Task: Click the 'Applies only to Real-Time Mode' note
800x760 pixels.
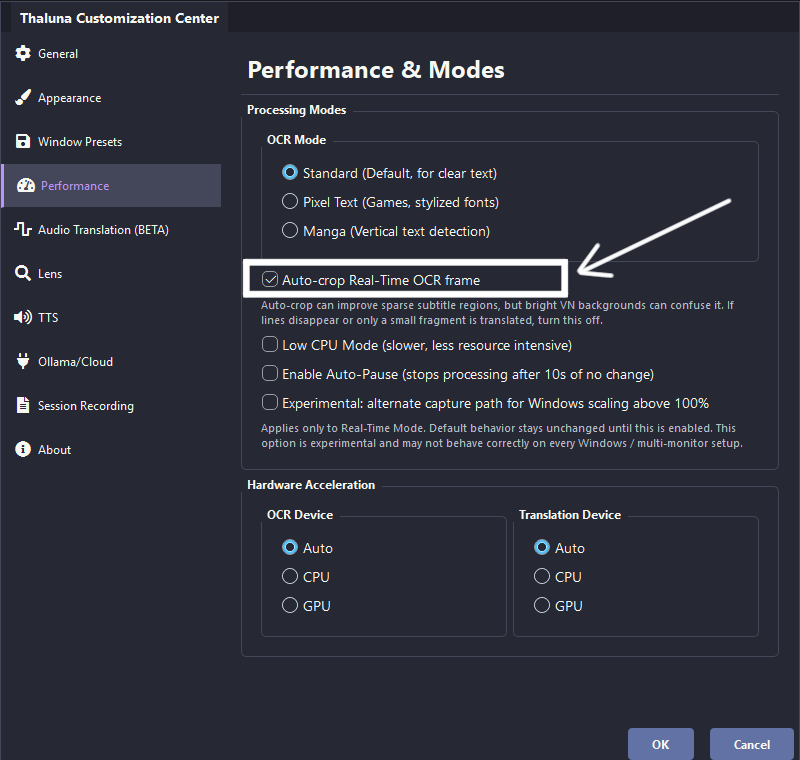Action: (x=502, y=436)
